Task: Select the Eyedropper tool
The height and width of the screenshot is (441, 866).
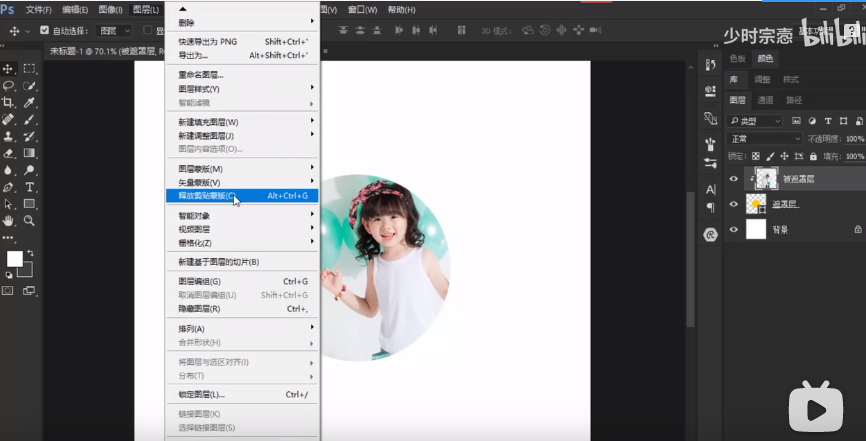Action: pos(30,103)
